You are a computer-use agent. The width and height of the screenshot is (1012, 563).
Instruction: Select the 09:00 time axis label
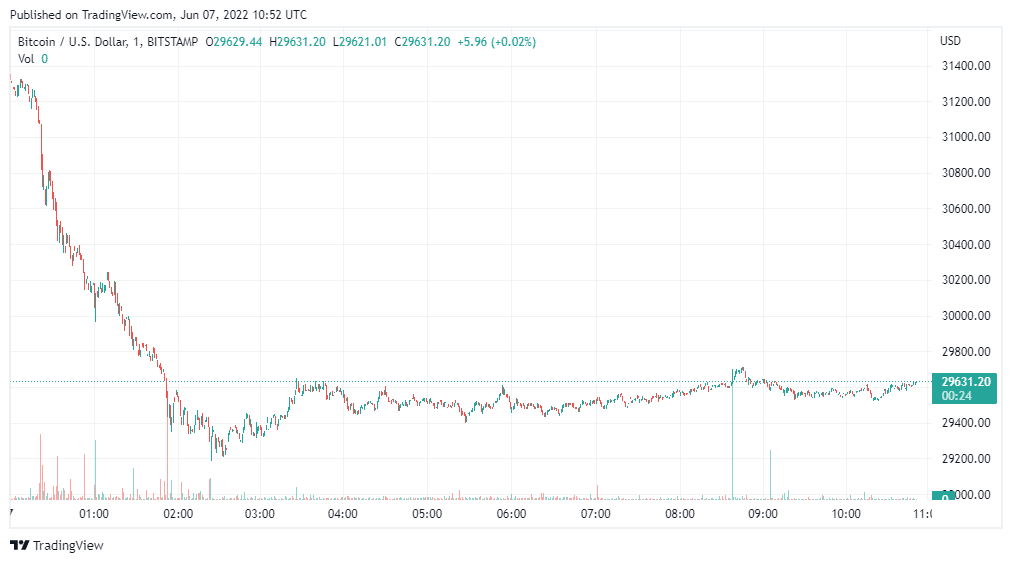[x=763, y=514]
